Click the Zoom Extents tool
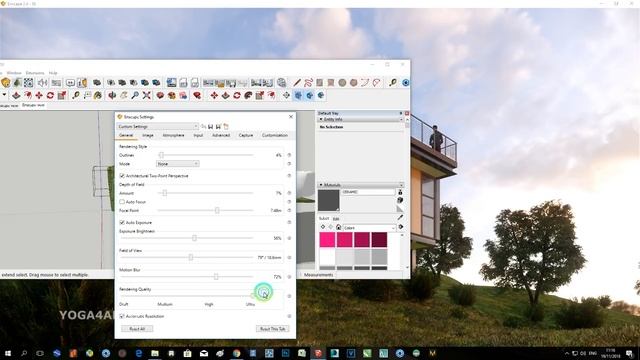 147,96
